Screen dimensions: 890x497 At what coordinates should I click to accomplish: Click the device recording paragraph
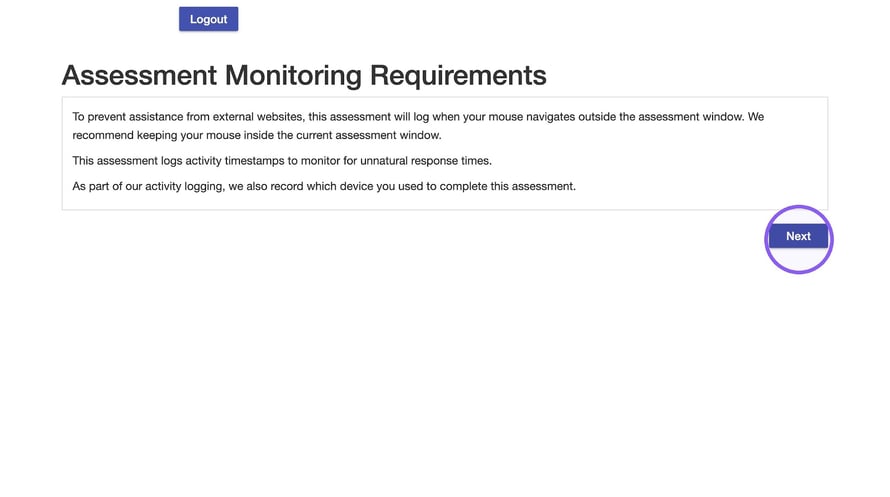pos(324,186)
